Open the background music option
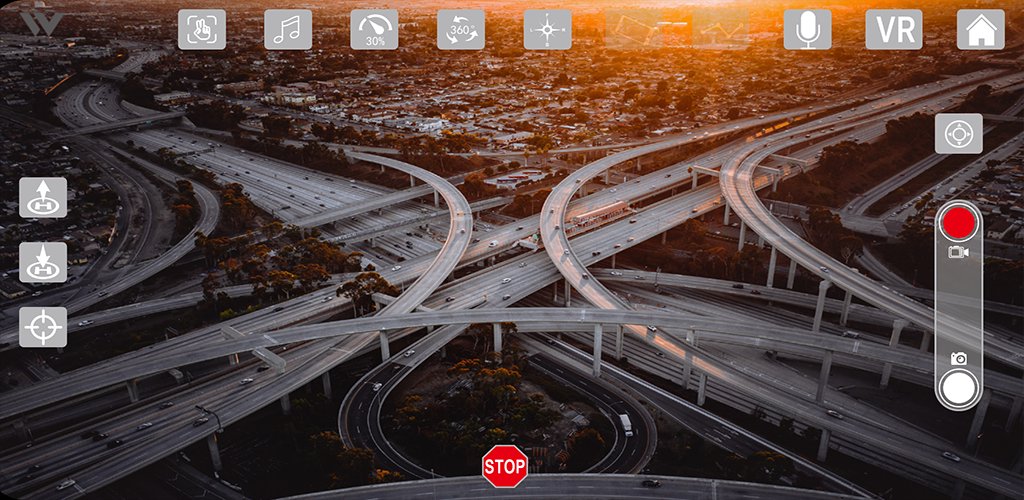 point(288,30)
